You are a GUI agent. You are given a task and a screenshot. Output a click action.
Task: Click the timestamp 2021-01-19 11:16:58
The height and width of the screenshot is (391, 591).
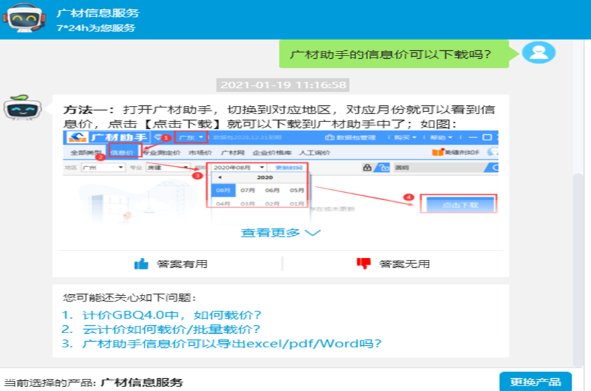tap(283, 85)
